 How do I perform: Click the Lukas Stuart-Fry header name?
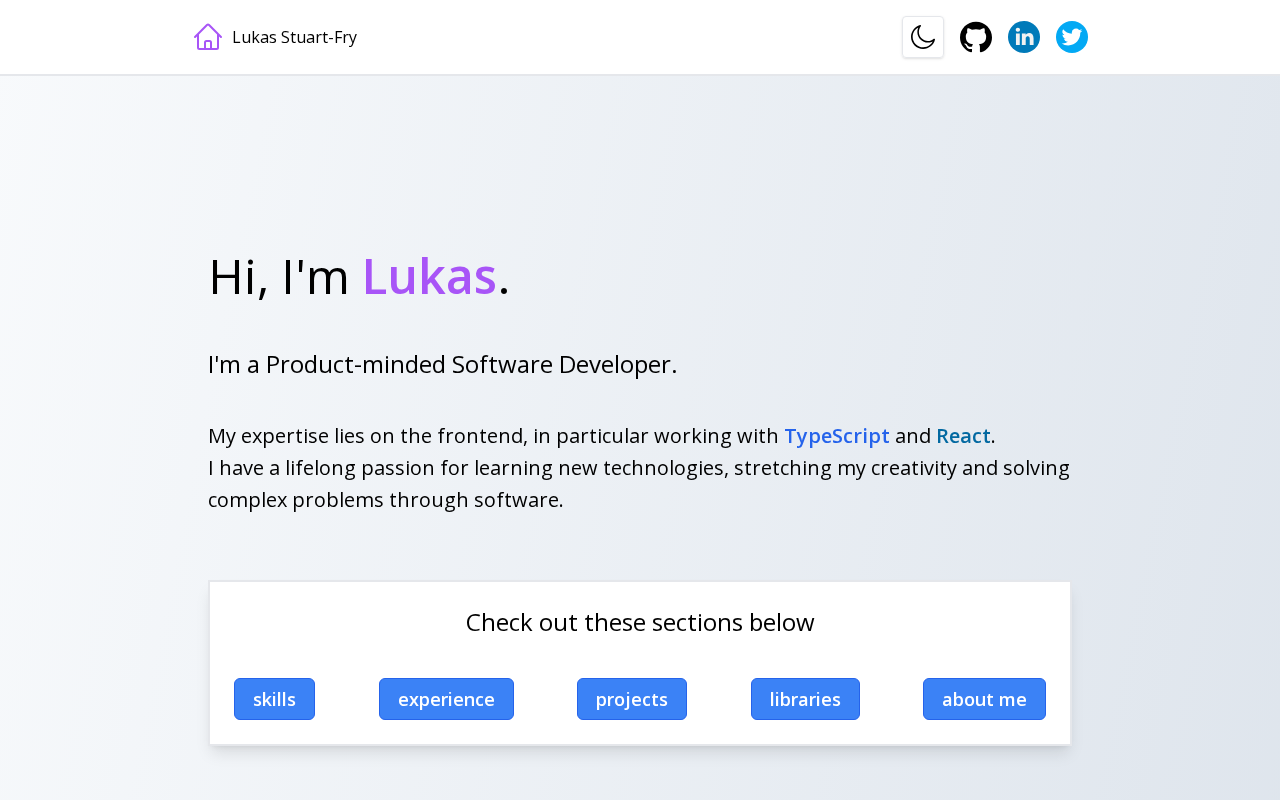pyautogui.click(x=294, y=37)
